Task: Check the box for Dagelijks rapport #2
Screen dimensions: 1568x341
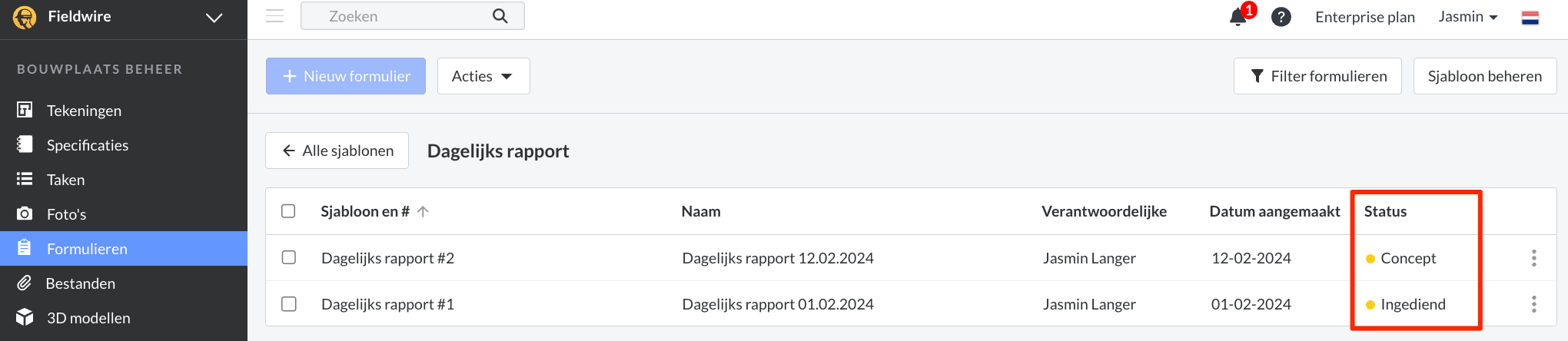Action: coord(289,257)
